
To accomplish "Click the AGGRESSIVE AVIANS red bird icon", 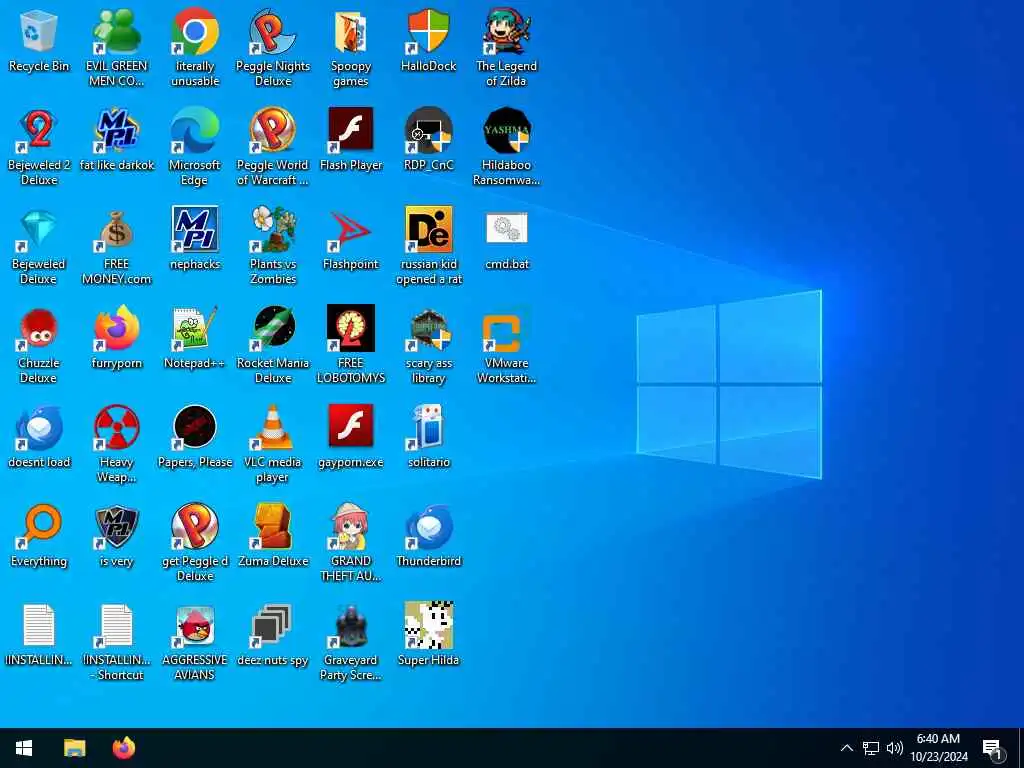I will click(x=195, y=626).
